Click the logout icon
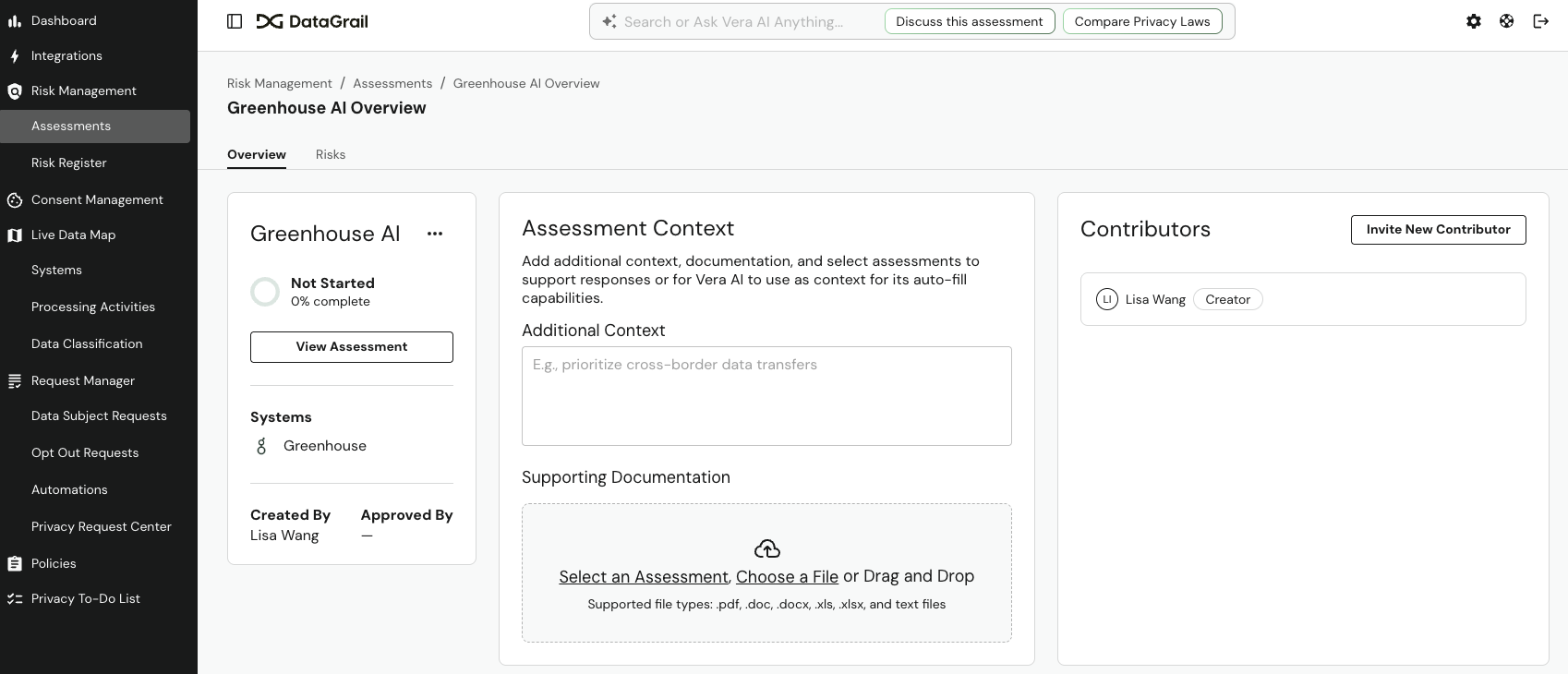1568x674 pixels. pyautogui.click(x=1540, y=21)
